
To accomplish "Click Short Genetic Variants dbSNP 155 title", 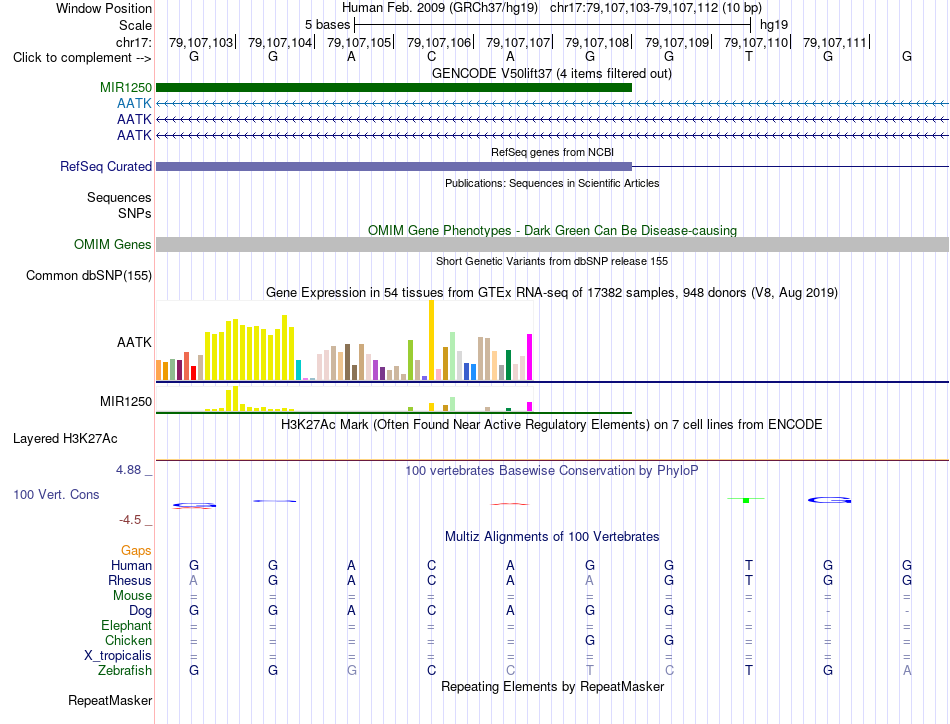I will [552, 261].
